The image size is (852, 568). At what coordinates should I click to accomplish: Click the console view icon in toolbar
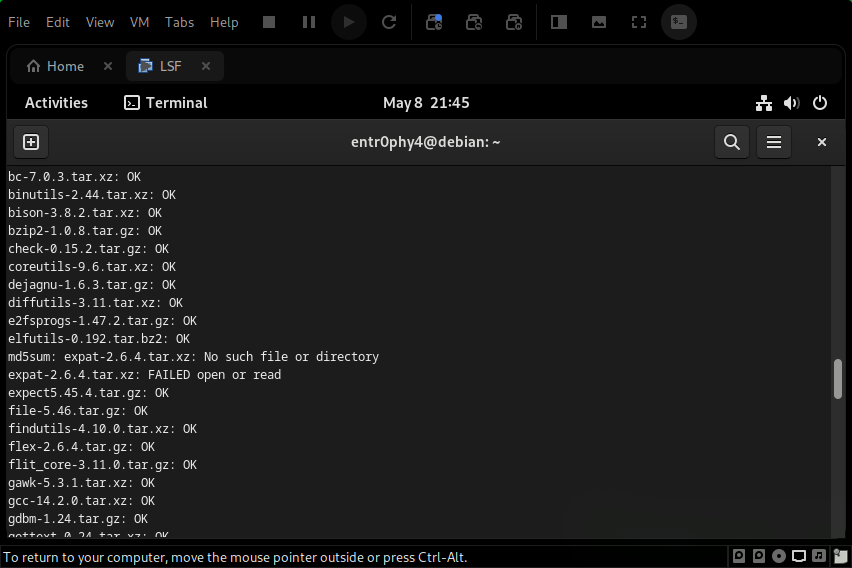(x=679, y=22)
